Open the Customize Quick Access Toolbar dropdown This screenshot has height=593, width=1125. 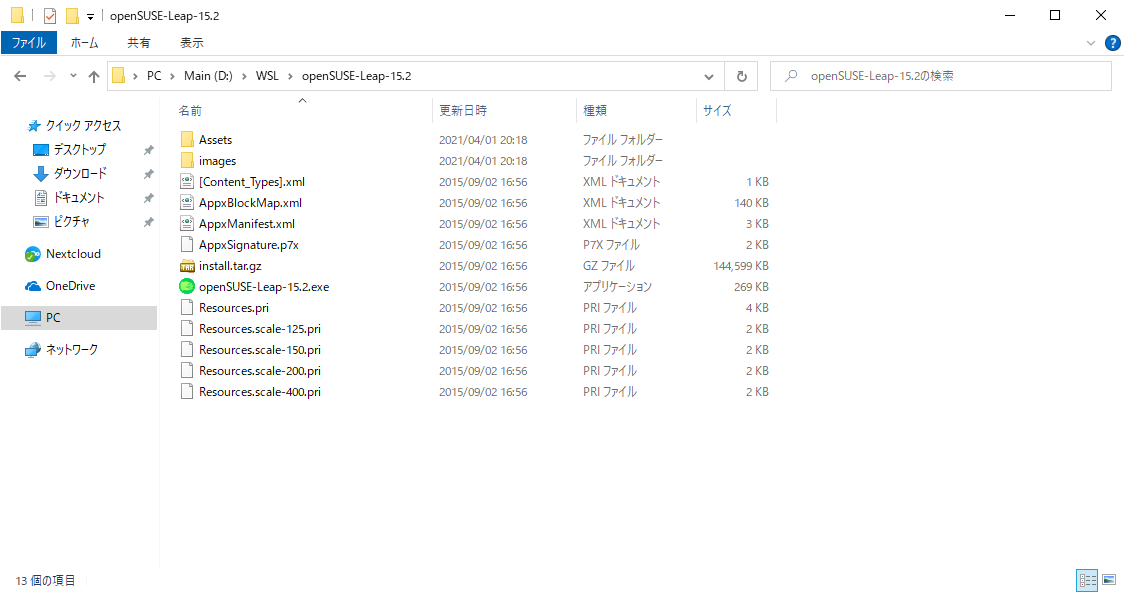pos(90,16)
